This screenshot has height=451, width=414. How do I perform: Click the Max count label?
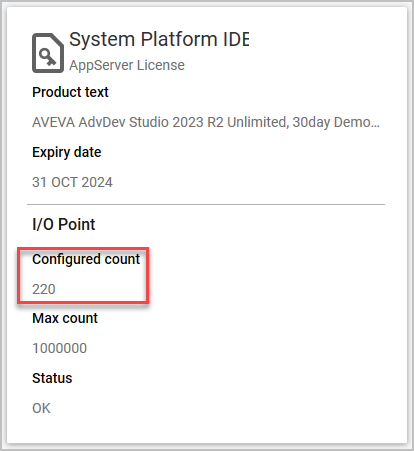[x=65, y=318]
